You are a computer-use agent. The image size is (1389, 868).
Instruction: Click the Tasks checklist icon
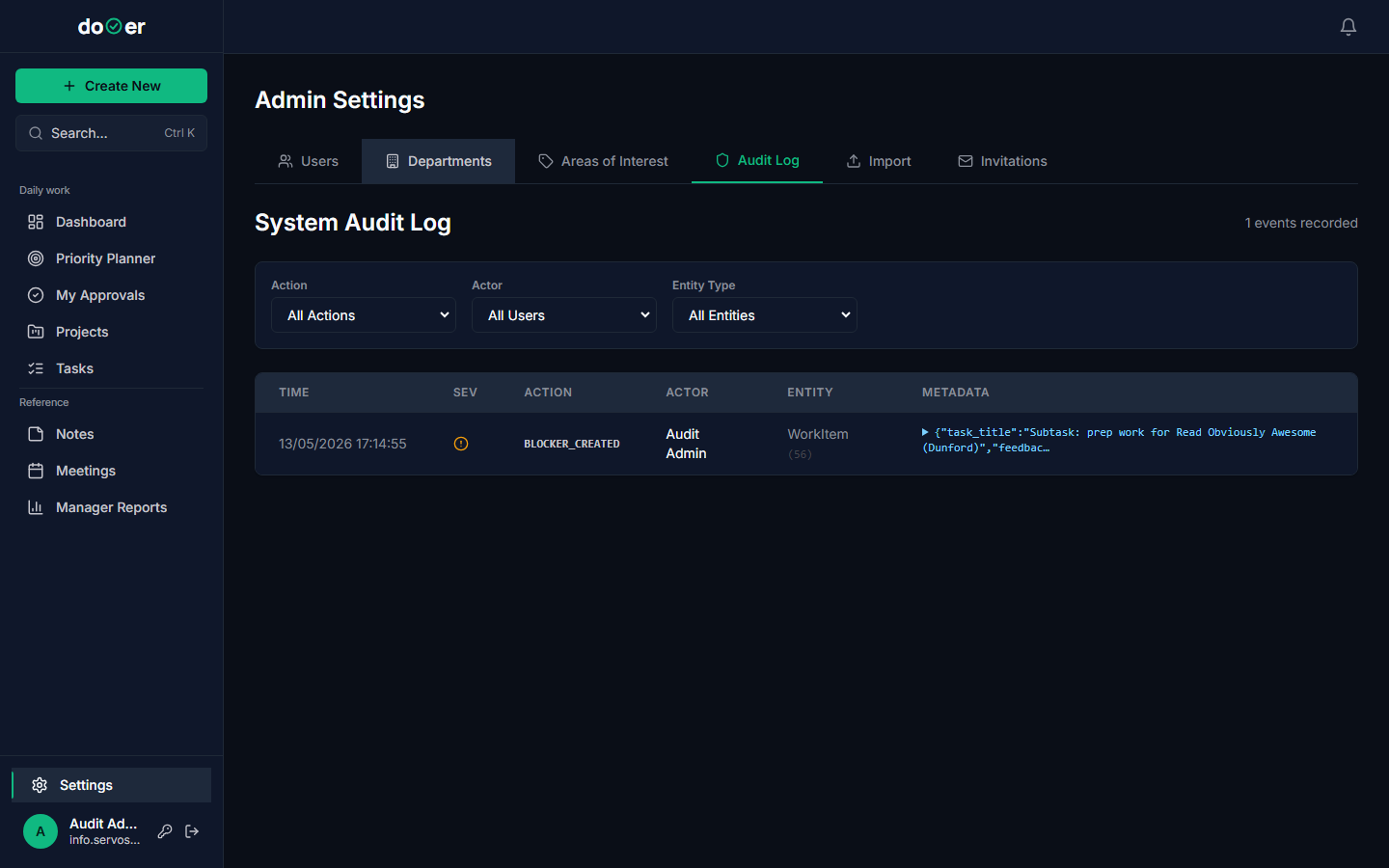click(36, 368)
